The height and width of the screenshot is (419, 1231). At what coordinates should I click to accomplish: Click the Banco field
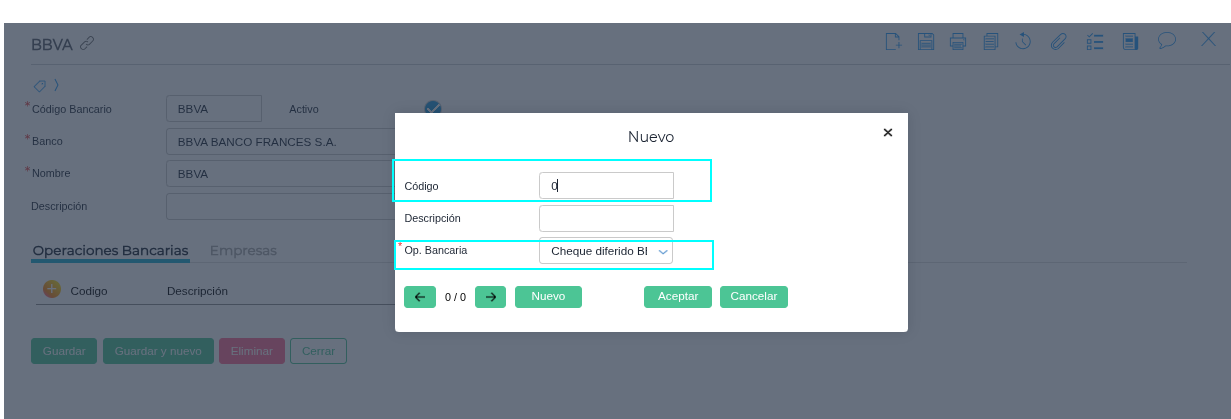pyautogui.click(x=280, y=141)
